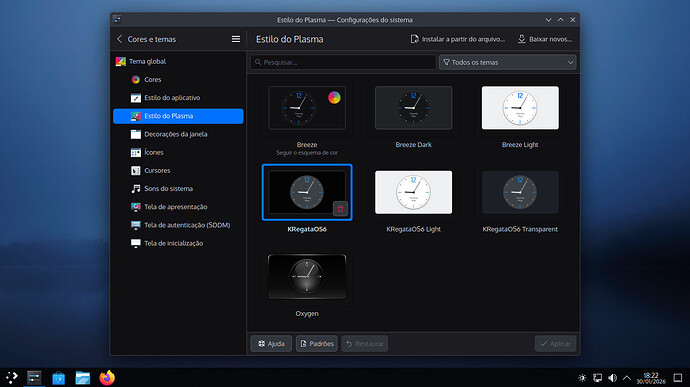Select the KRegataOS6 theme thumbnail

click(x=307, y=192)
